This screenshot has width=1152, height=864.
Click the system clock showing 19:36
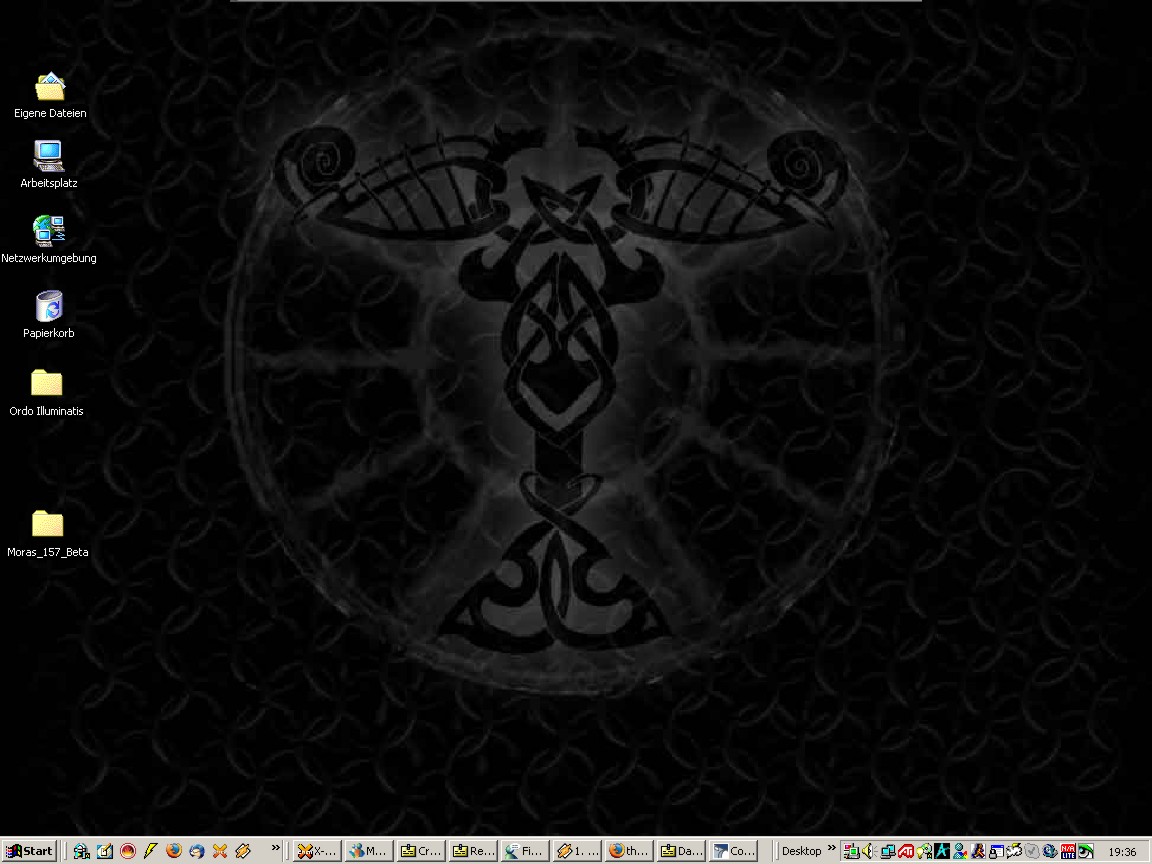tap(1123, 852)
